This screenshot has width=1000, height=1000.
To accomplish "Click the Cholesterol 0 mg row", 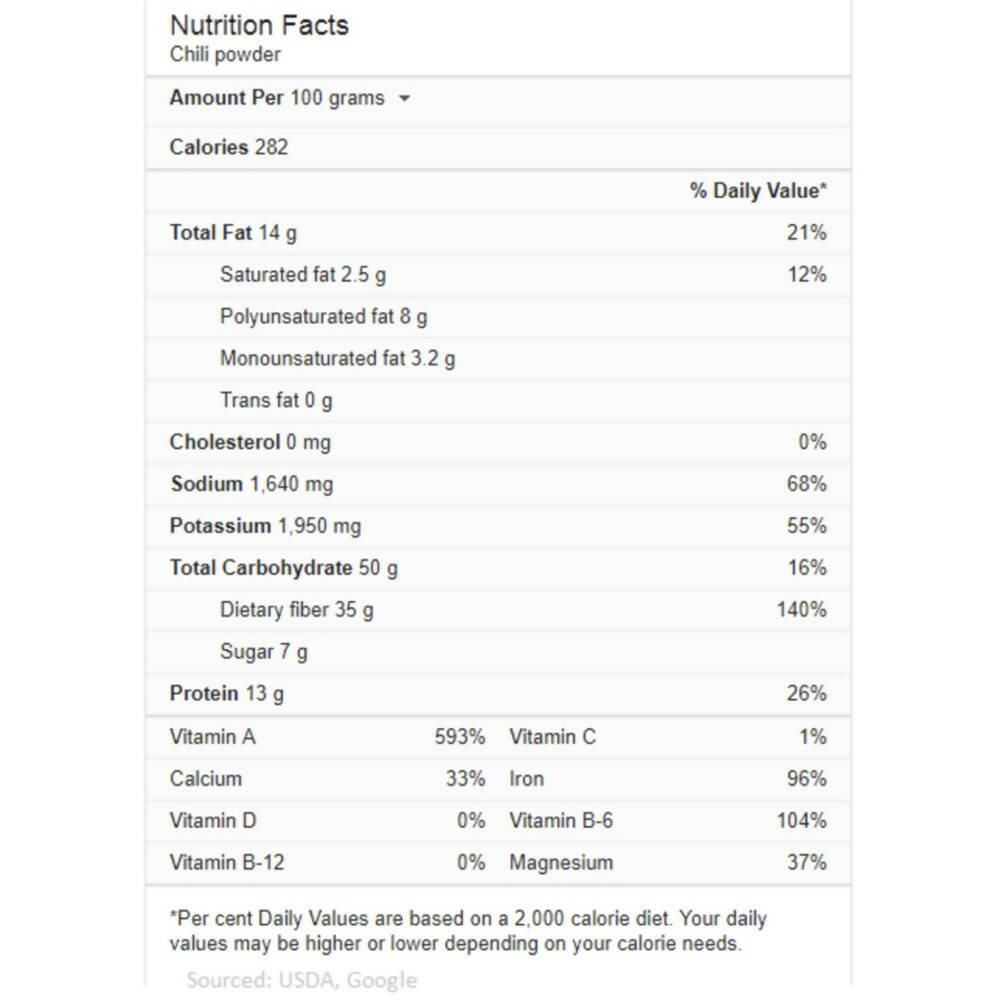I will [x=250, y=442].
